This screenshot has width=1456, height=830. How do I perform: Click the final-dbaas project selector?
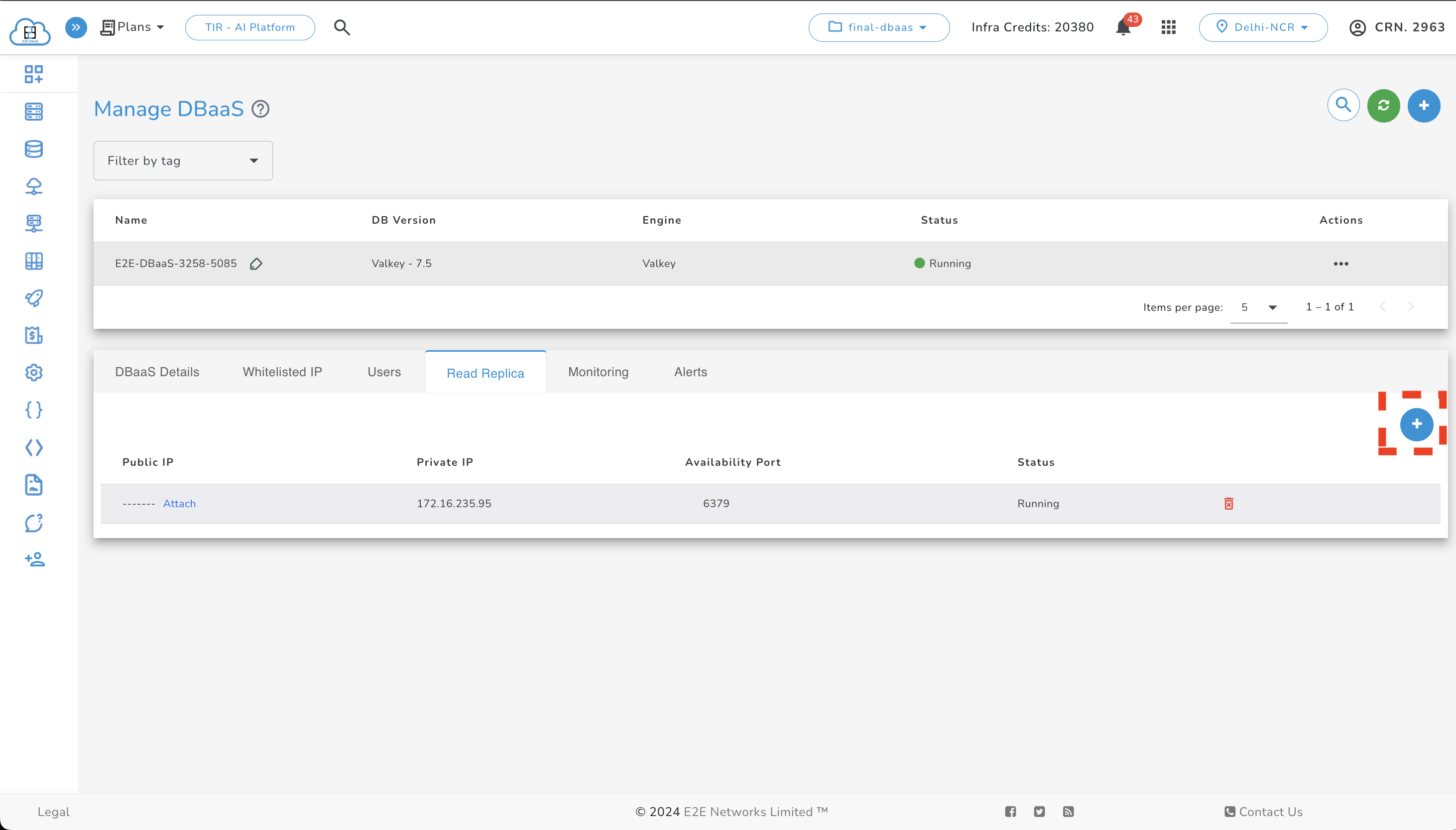[x=879, y=27]
